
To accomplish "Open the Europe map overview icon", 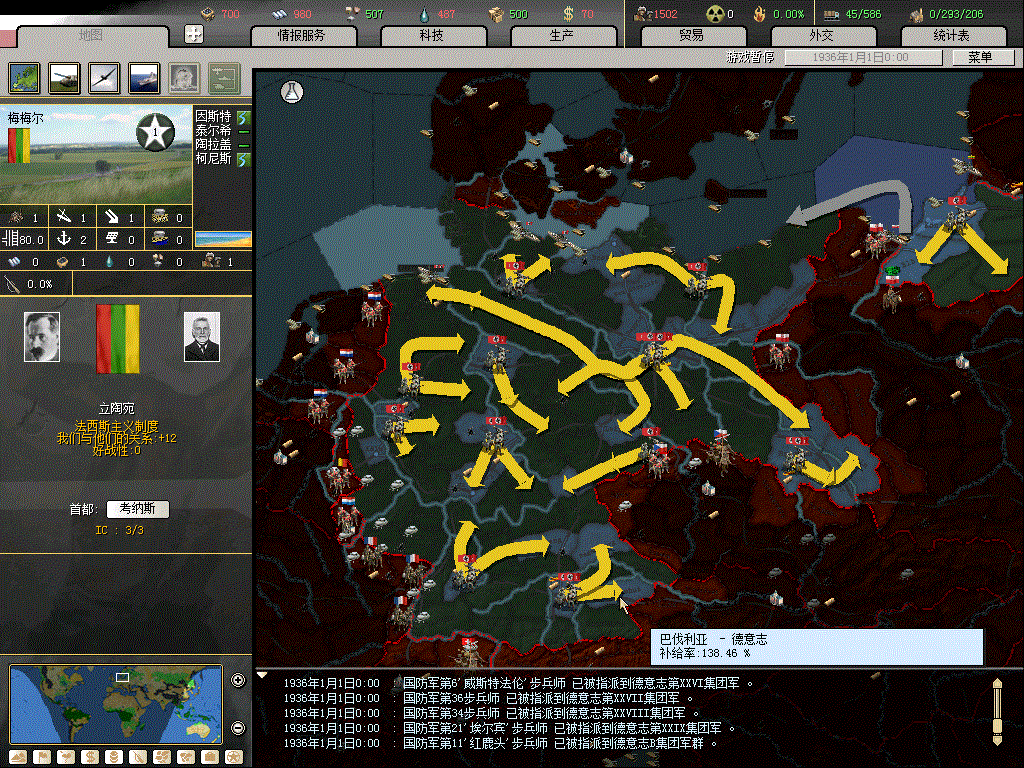I will [x=24, y=78].
